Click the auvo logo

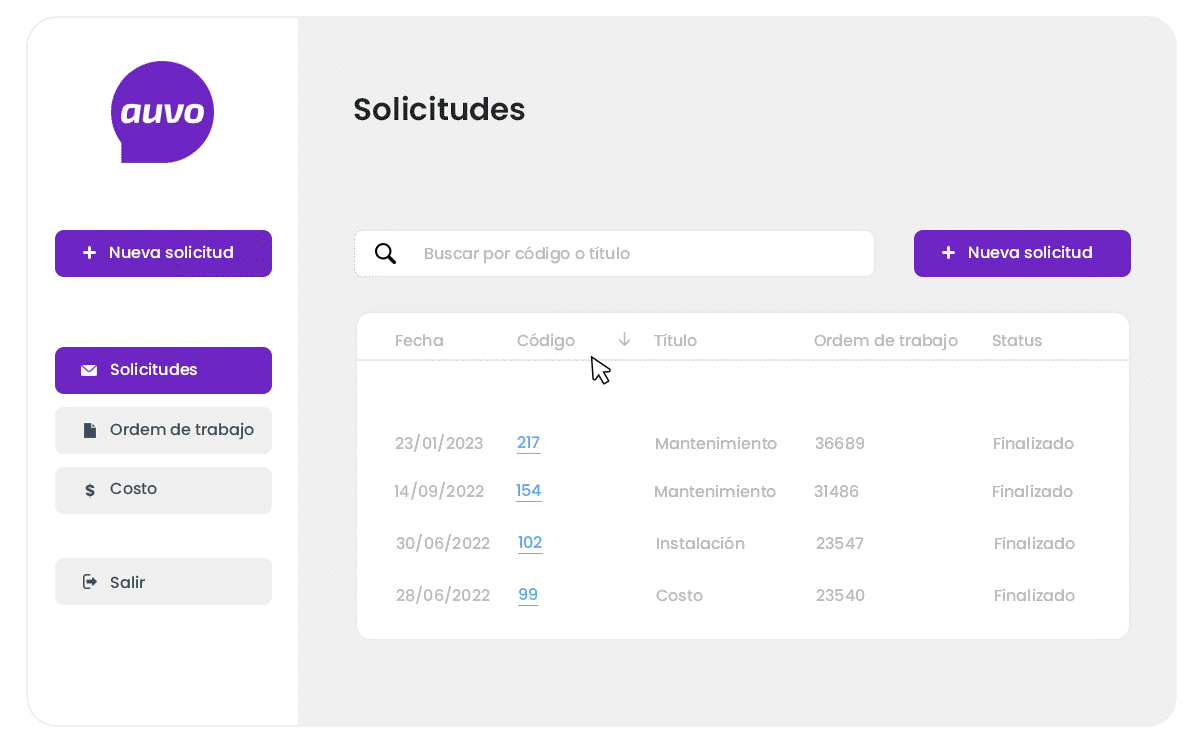(x=162, y=112)
